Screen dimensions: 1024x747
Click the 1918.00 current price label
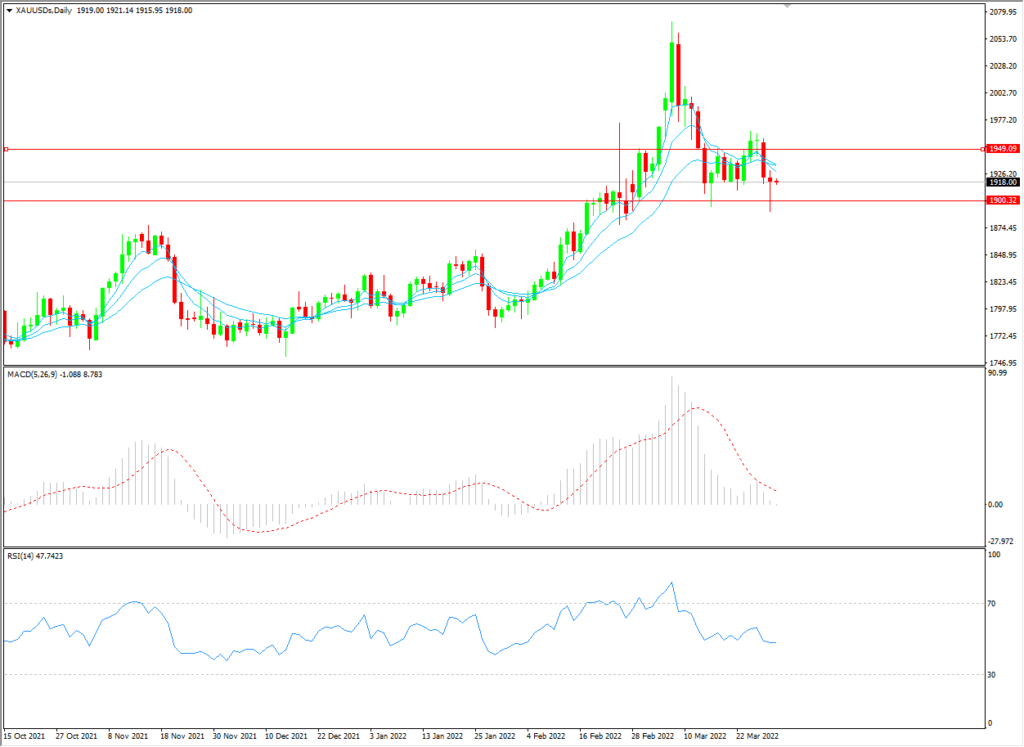click(x=1002, y=182)
